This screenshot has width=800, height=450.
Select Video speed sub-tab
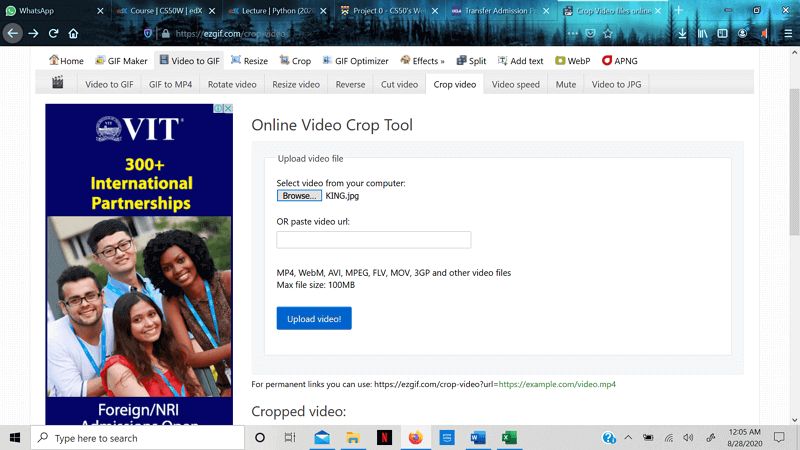click(x=515, y=85)
